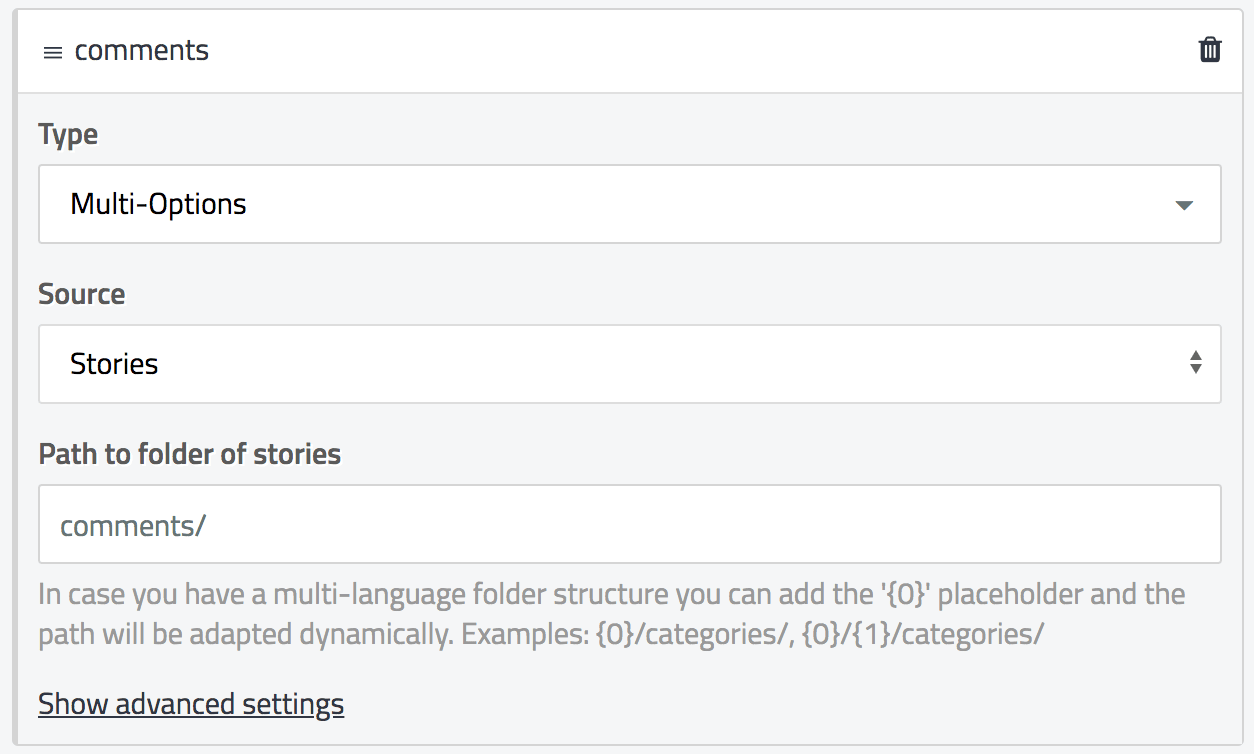Click the "Path to folder of stories" label
This screenshot has width=1254, height=754.
pyautogui.click(x=190, y=454)
